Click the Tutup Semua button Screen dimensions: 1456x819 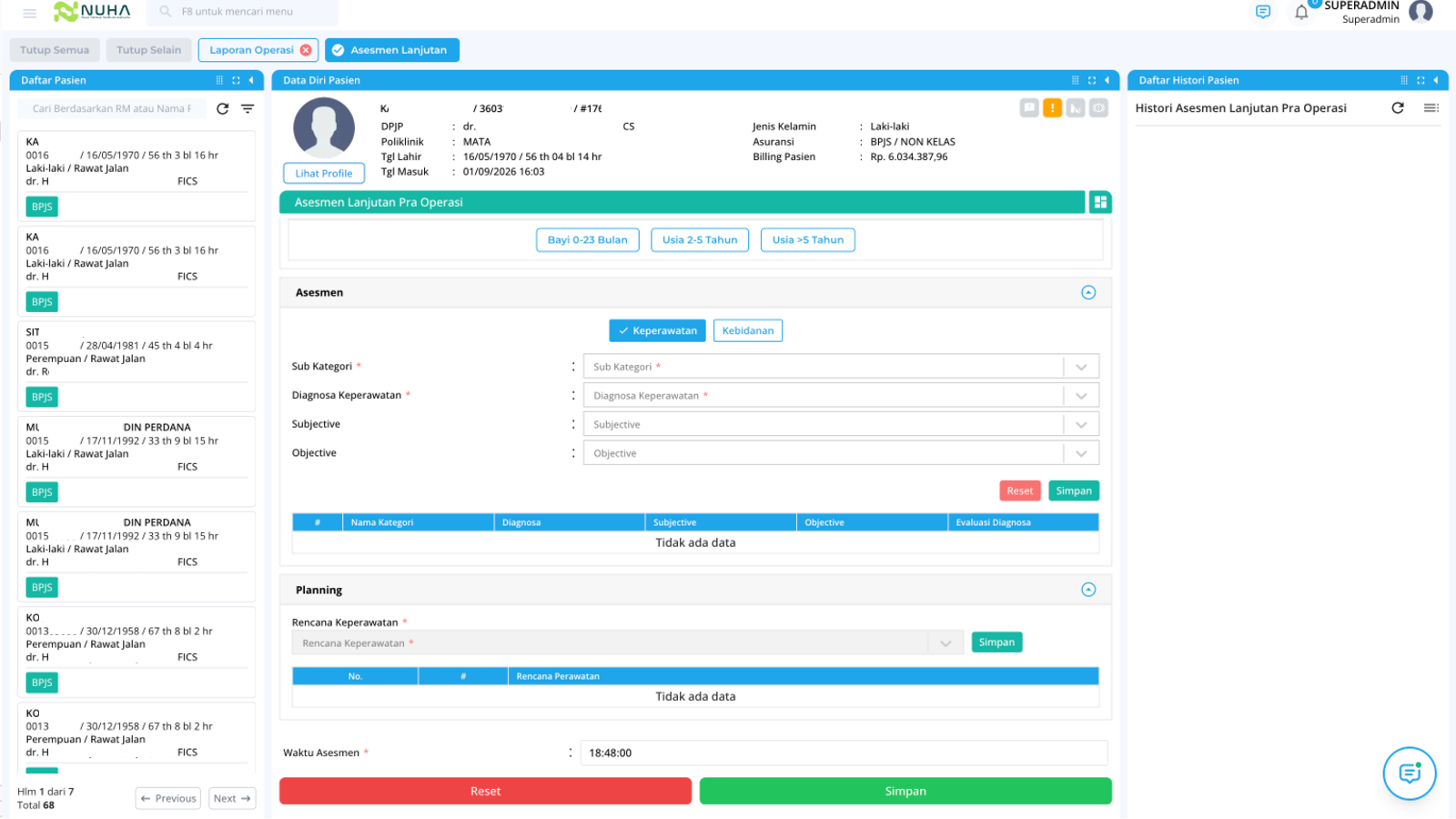pos(55,50)
